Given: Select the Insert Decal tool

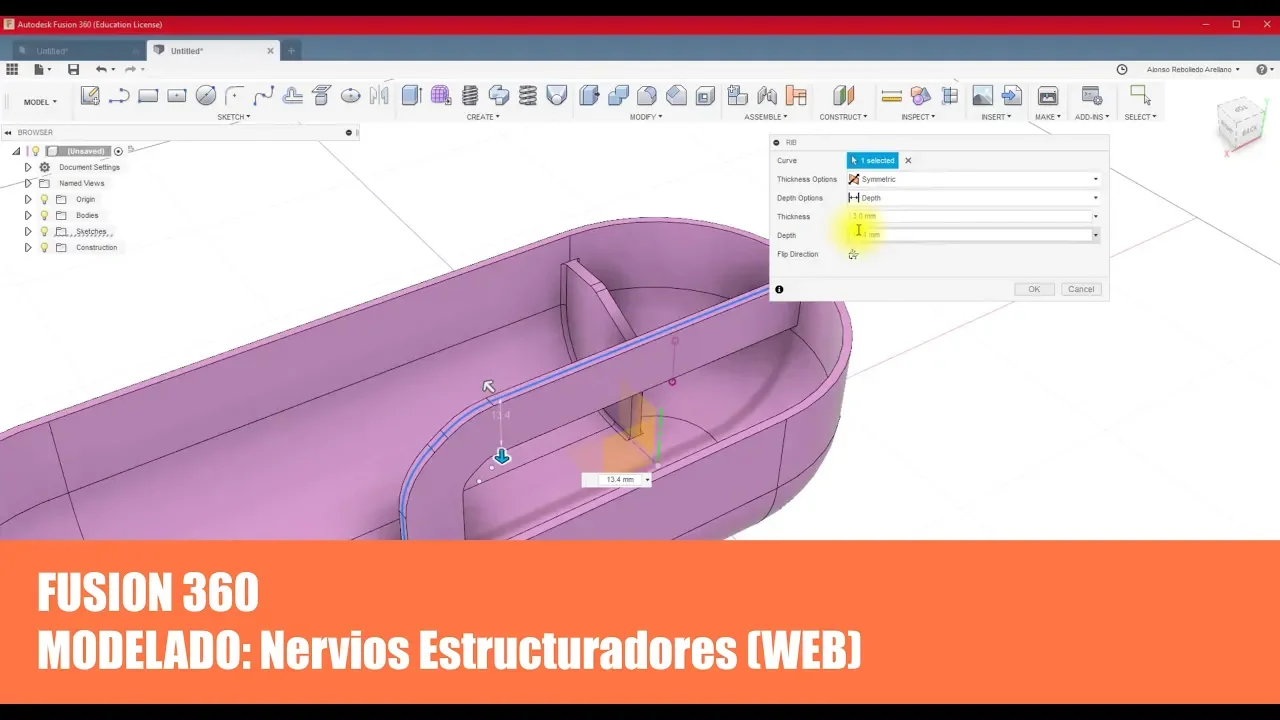Looking at the screenshot, I should pyautogui.click(x=983, y=96).
